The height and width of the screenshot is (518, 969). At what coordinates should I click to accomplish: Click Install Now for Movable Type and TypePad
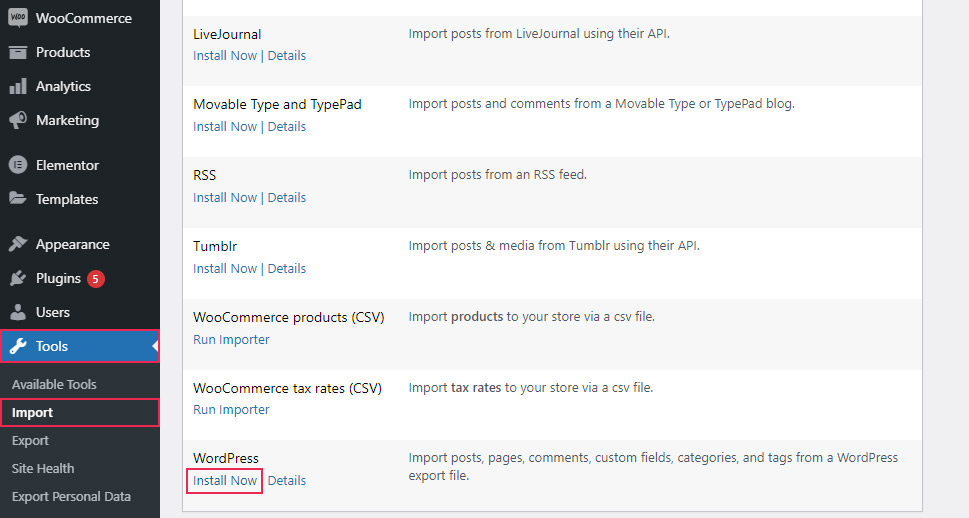[x=225, y=127]
